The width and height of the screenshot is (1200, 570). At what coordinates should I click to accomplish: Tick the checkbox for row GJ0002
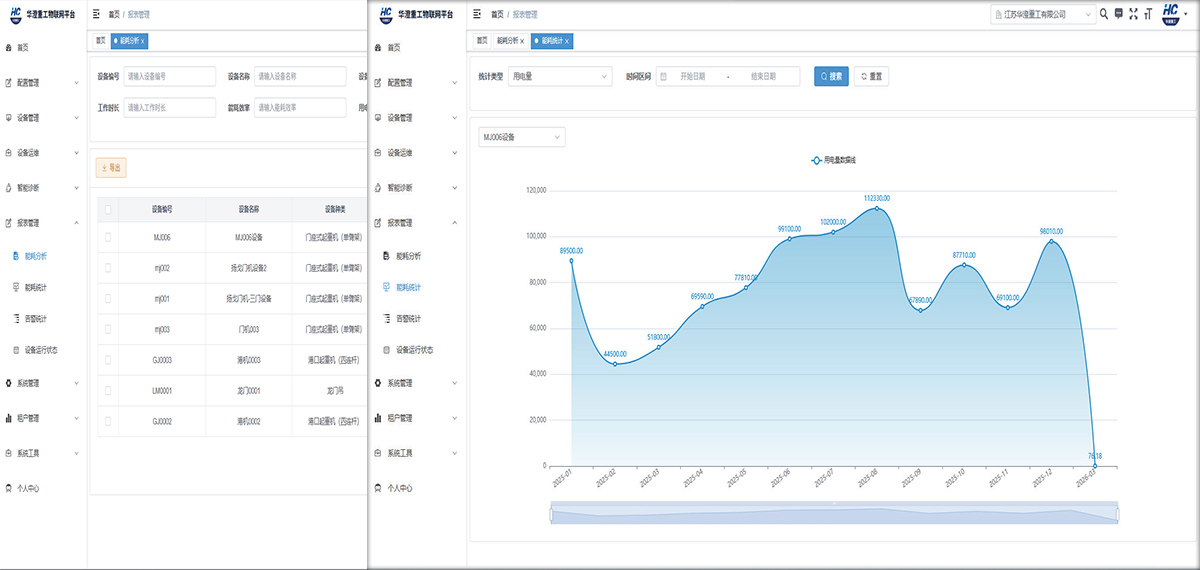point(108,422)
